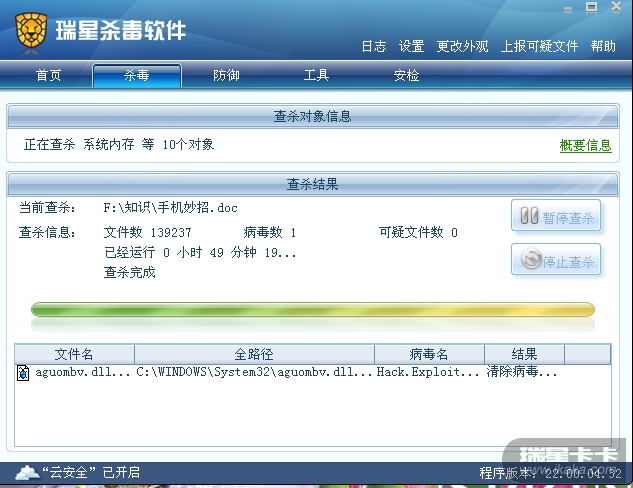Click the 病毒数 1 count
The height and width of the screenshot is (488, 633).
[270, 232]
